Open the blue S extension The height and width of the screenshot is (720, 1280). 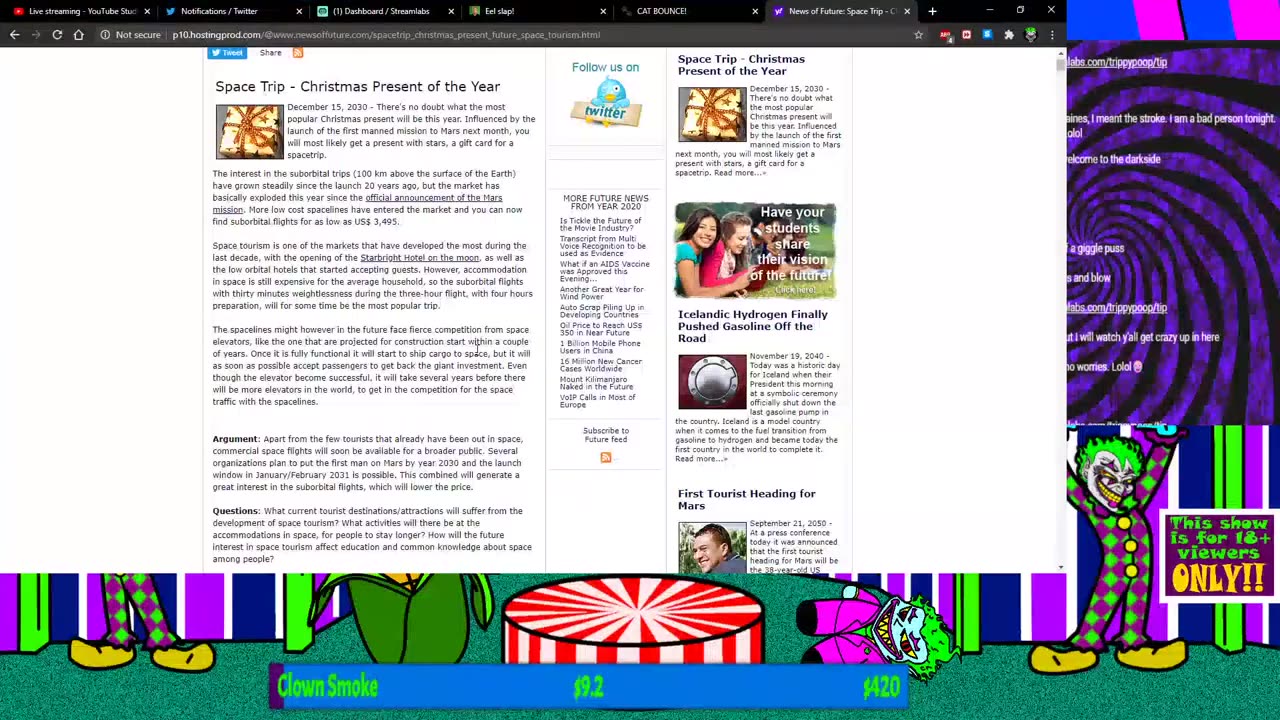point(987,35)
